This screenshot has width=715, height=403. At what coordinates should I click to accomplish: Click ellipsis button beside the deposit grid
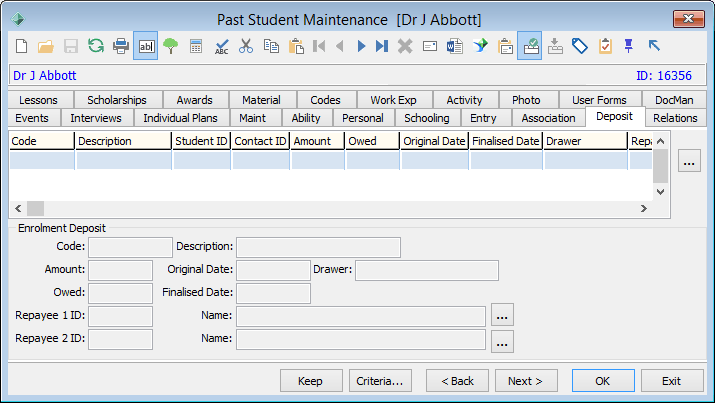pos(689,160)
